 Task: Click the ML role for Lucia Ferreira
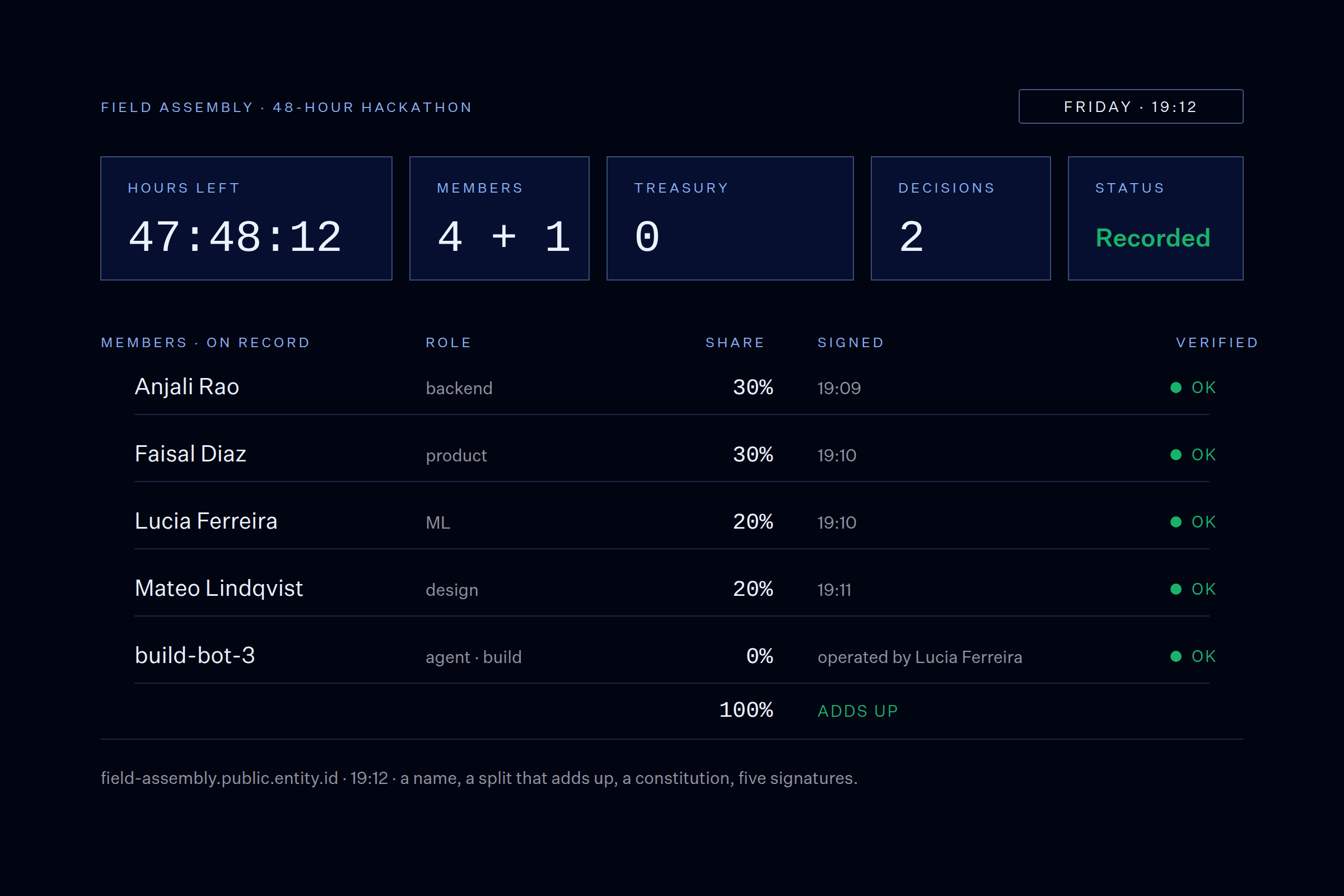(438, 522)
